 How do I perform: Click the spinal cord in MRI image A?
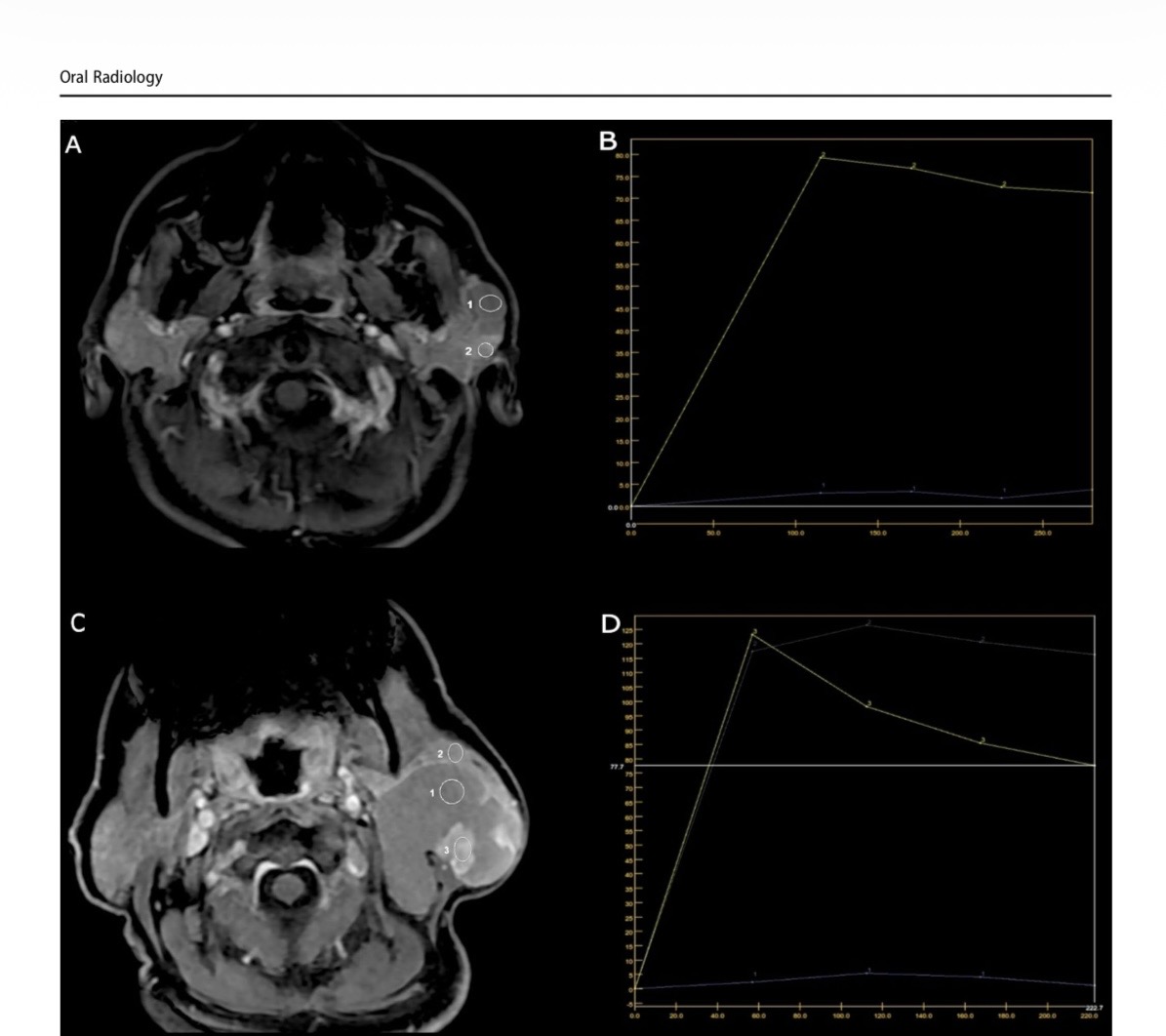pos(290,394)
